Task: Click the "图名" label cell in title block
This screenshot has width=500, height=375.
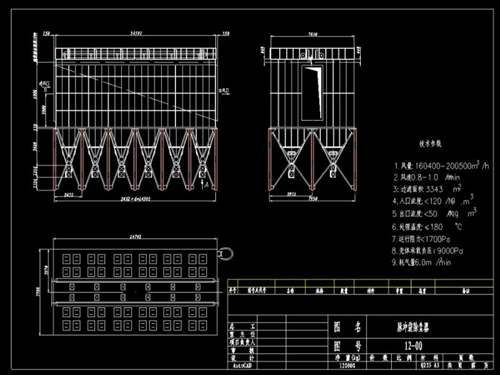Action: click(347, 327)
